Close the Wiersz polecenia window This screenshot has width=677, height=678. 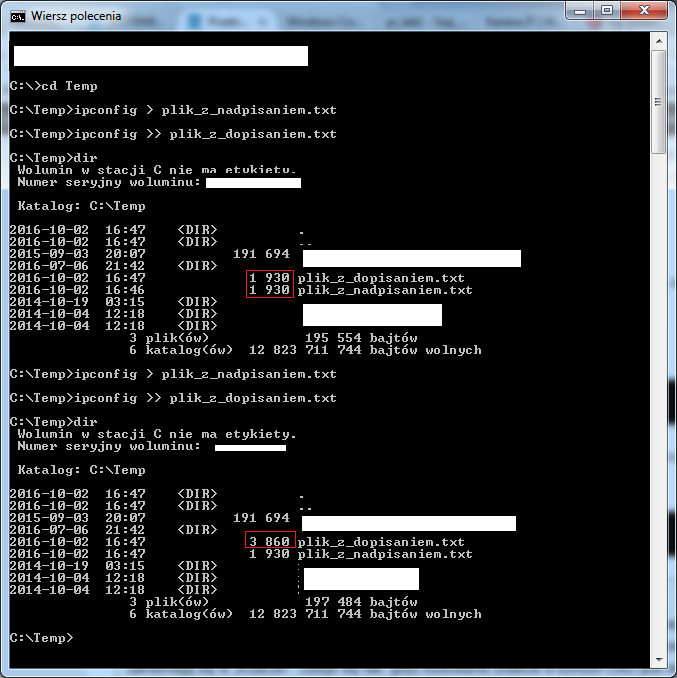[x=646, y=10]
